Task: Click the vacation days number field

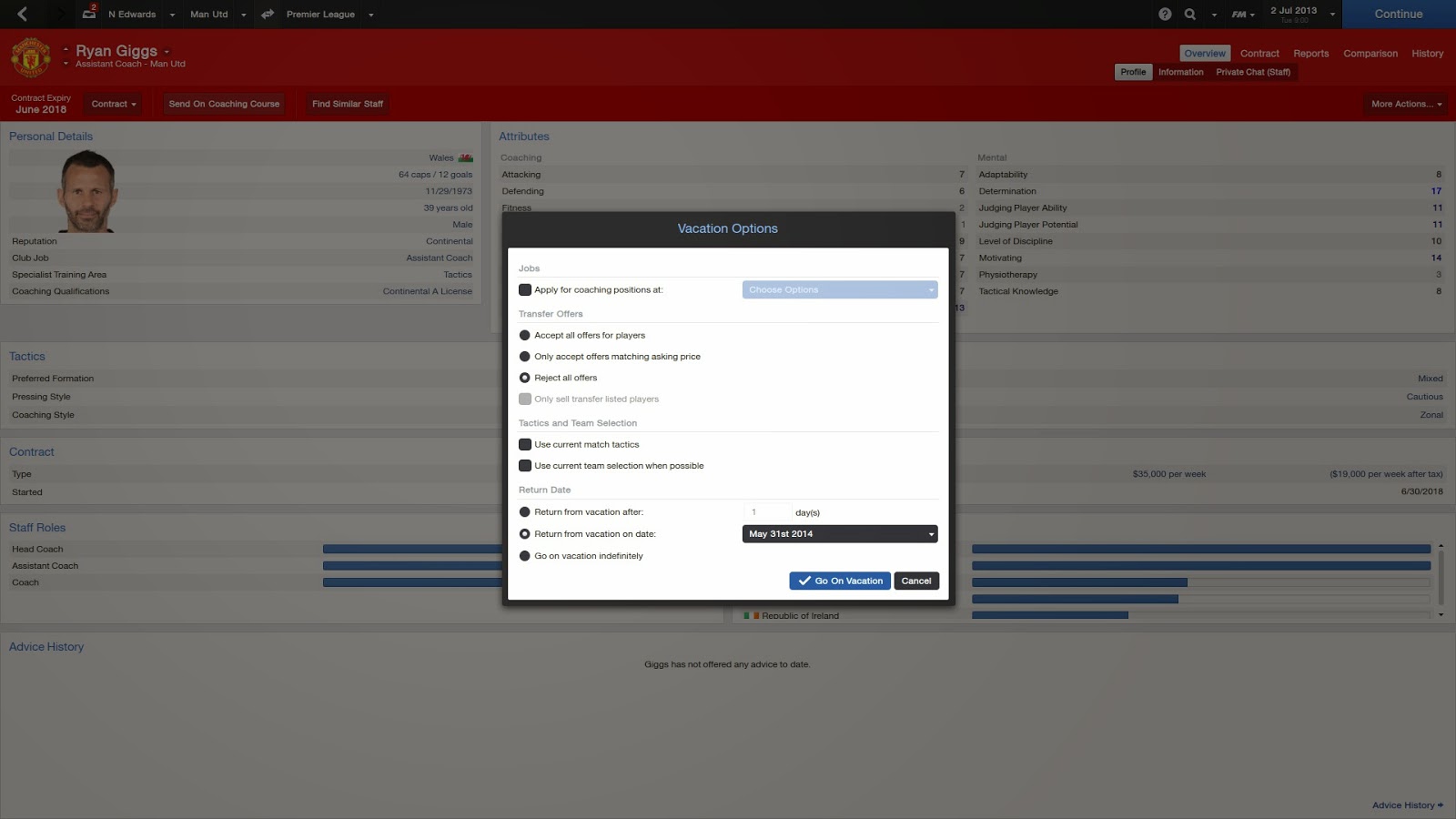Action: coord(767,512)
